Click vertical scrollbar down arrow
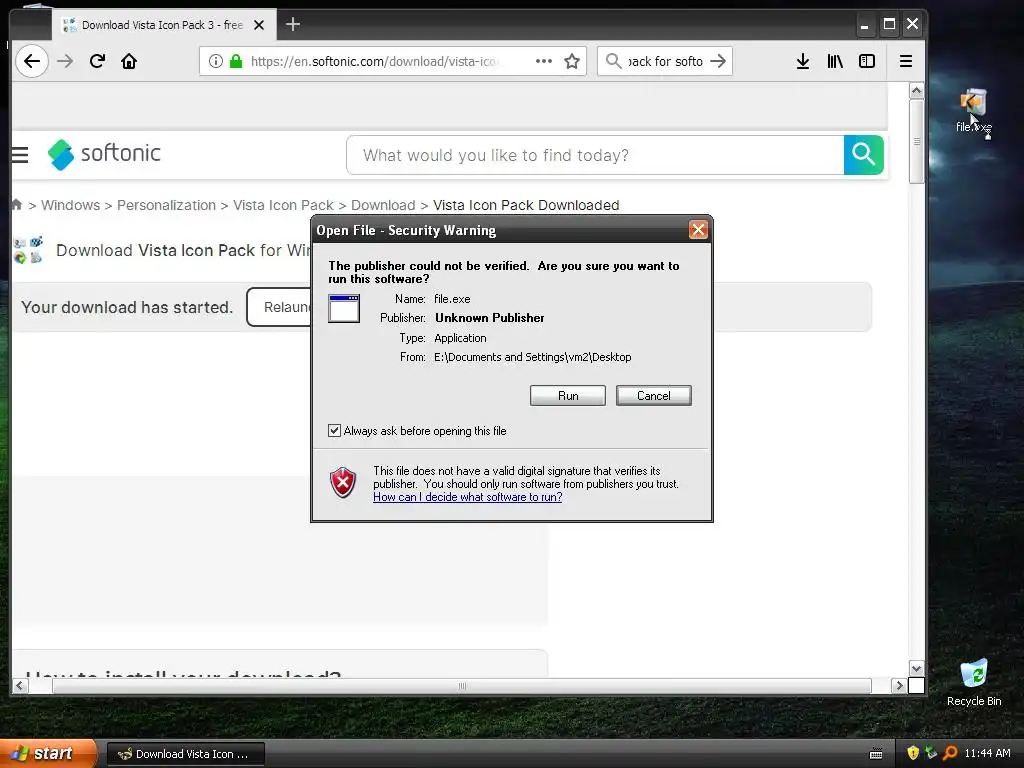 tap(916, 669)
